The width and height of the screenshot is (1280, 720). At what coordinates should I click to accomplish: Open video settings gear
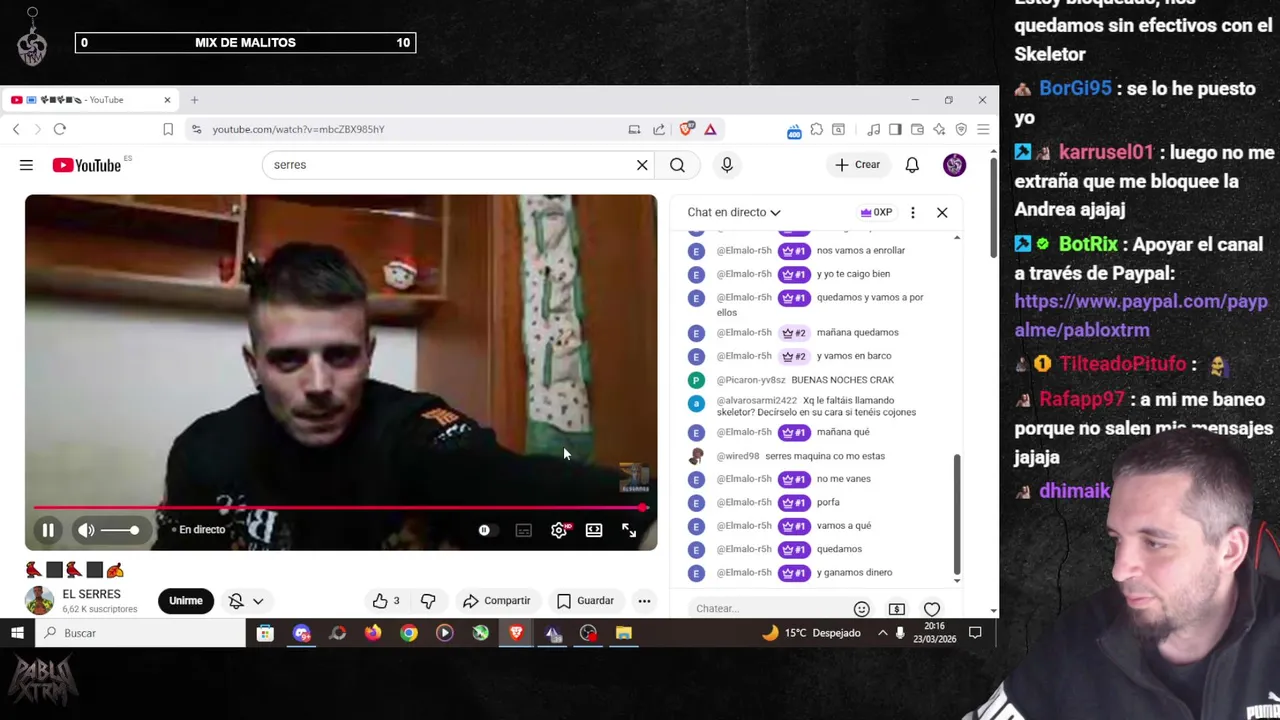tap(559, 530)
